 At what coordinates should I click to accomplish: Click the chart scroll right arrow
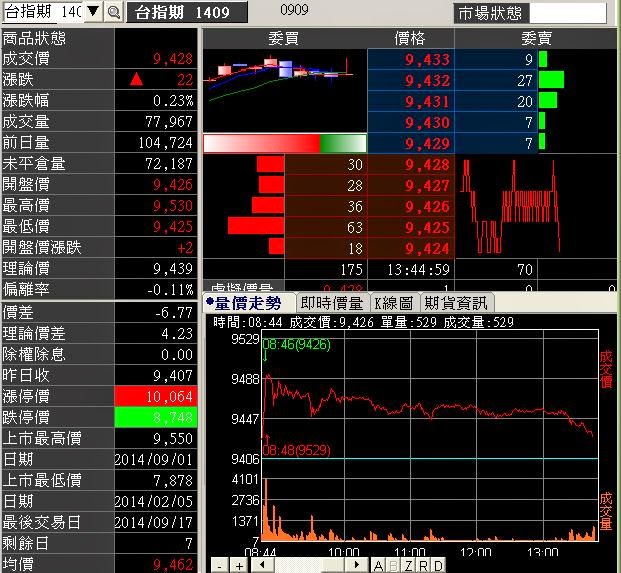coord(356,565)
